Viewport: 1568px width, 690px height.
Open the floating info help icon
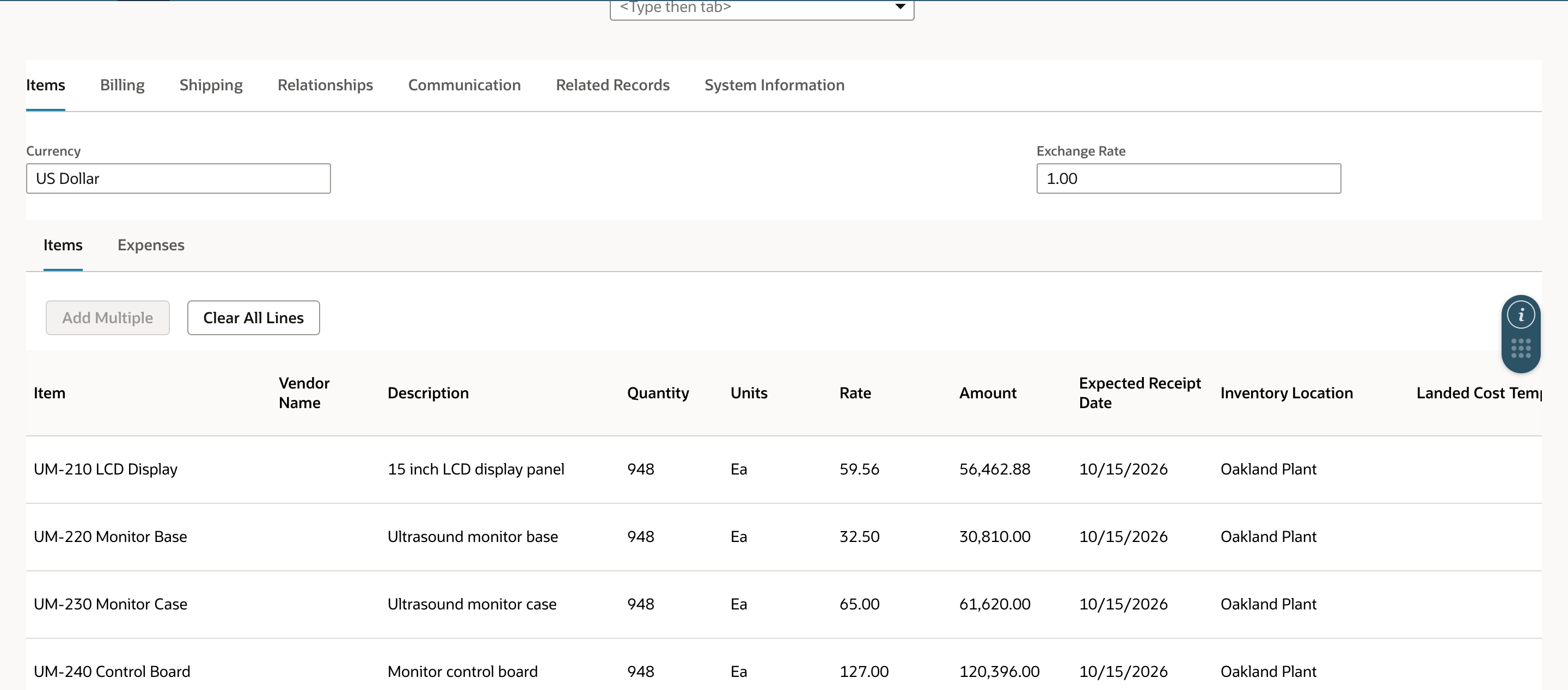pyautogui.click(x=1521, y=315)
